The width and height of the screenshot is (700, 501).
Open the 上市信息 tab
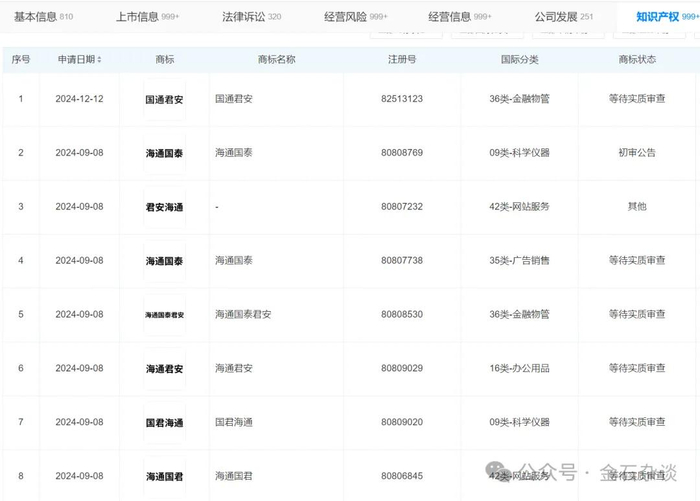[147, 17]
